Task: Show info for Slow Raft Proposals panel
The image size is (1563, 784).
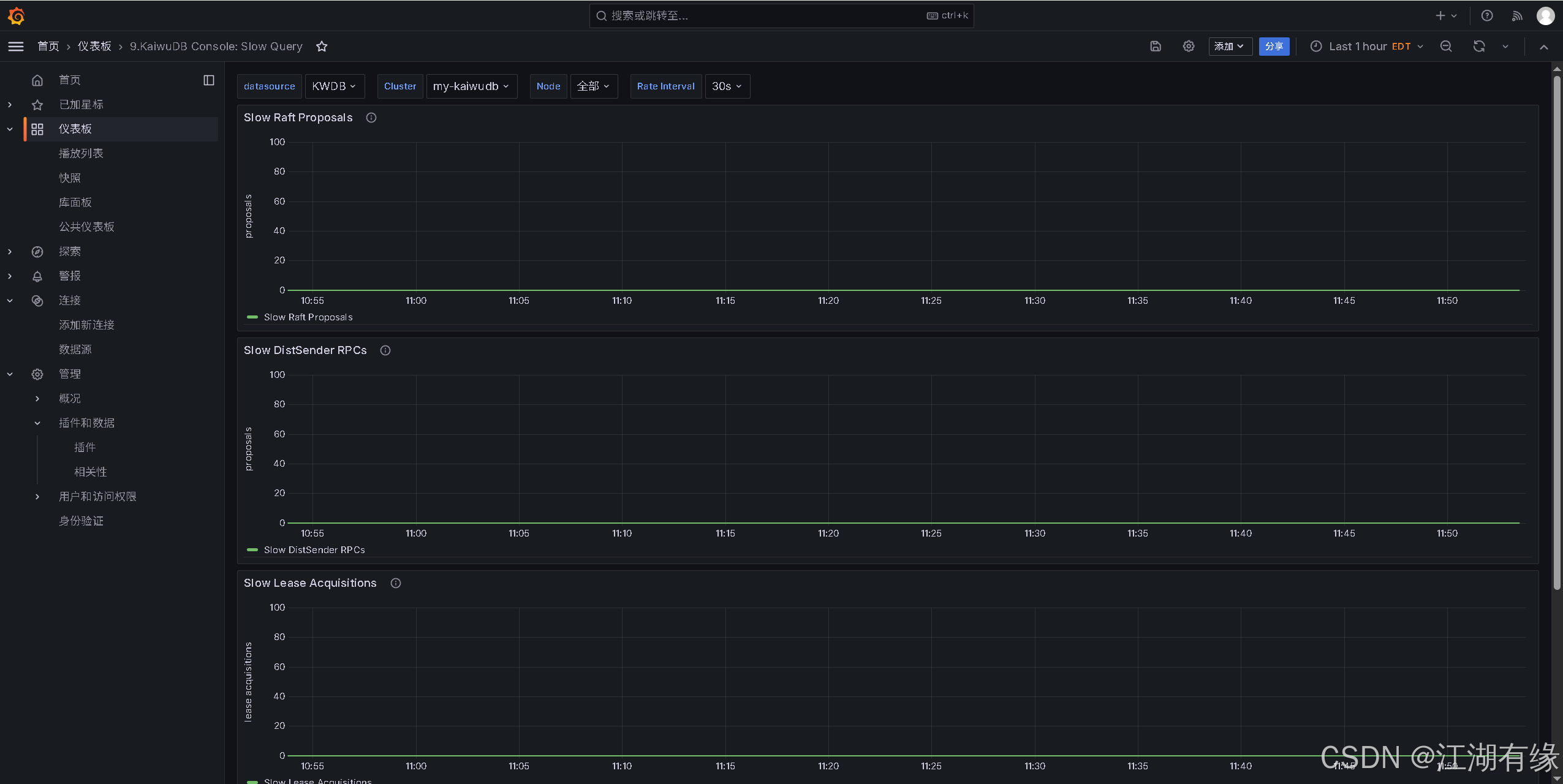Action: pos(371,118)
